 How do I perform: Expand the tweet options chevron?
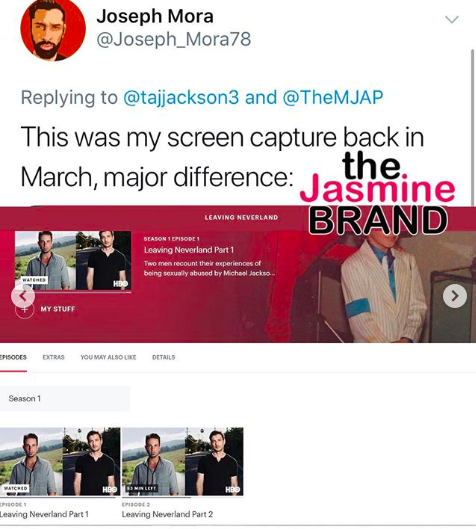click(452, 19)
